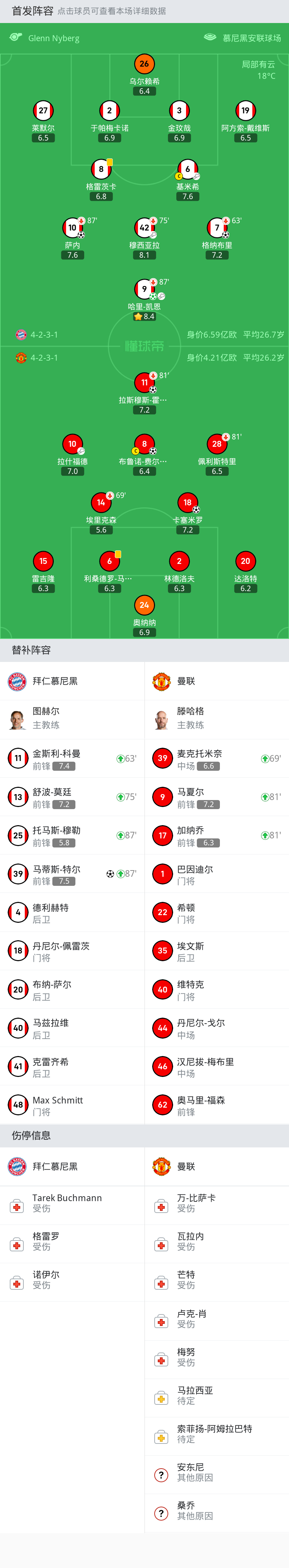Click Kimmich's captain number 6 jersey

point(187,169)
